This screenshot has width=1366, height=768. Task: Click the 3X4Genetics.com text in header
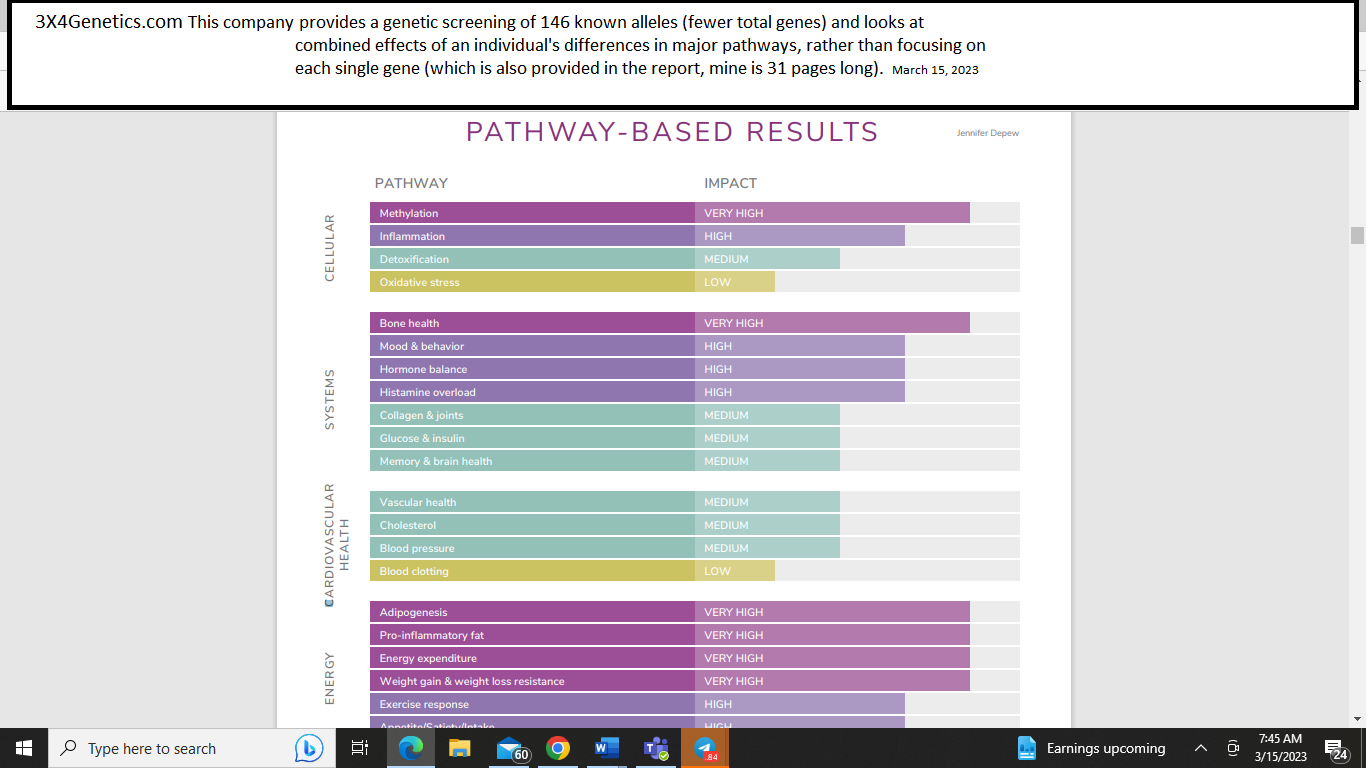pos(109,22)
